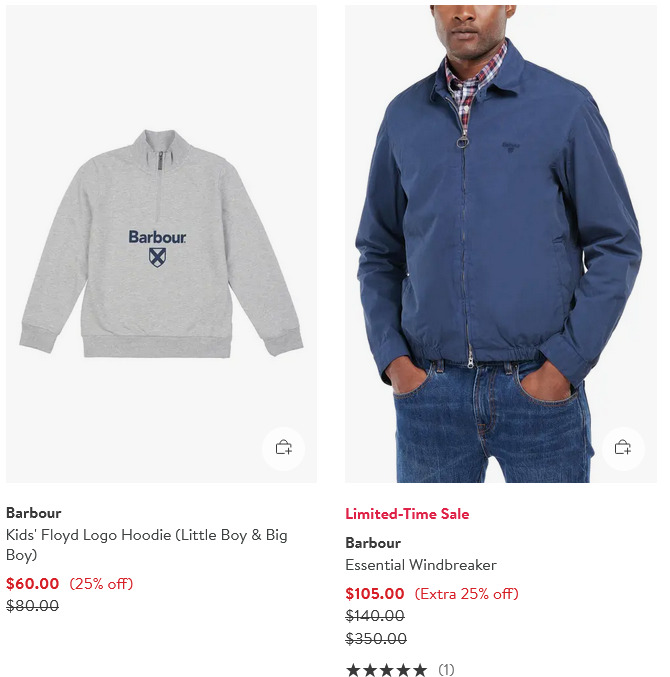670x677 pixels.
Task: Open the navy windbreaker model photo
Action: 501,244
